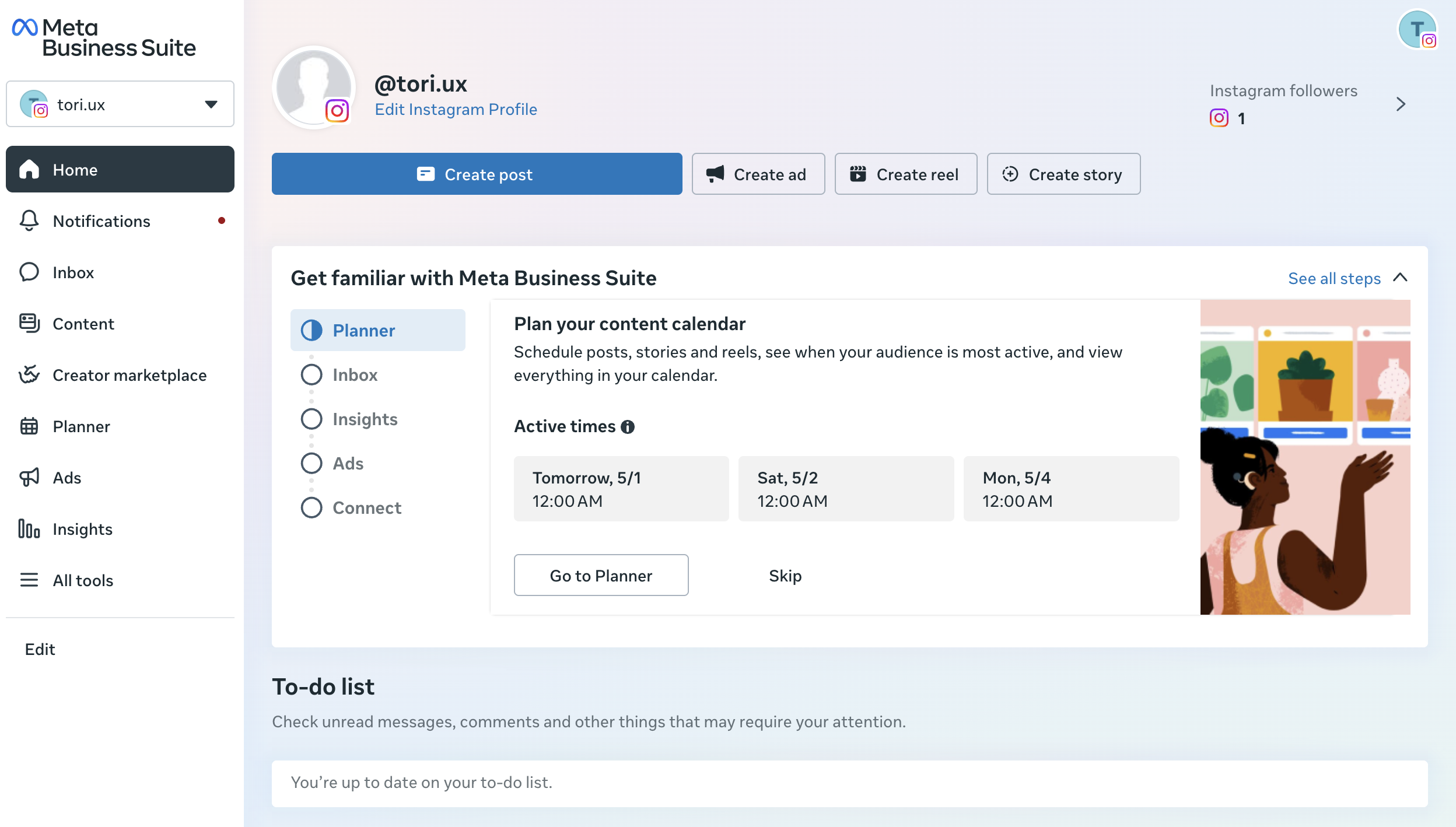Click Edit Instagram Profile link

pyautogui.click(x=456, y=110)
